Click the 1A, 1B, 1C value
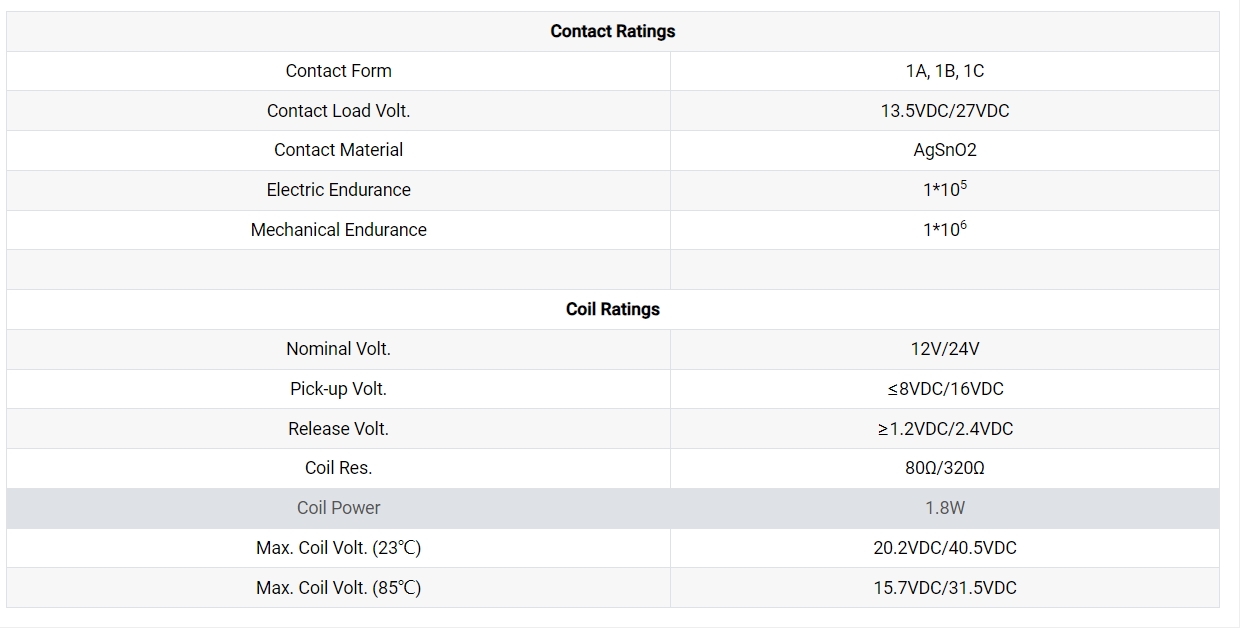The image size is (1256, 636). click(944, 71)
